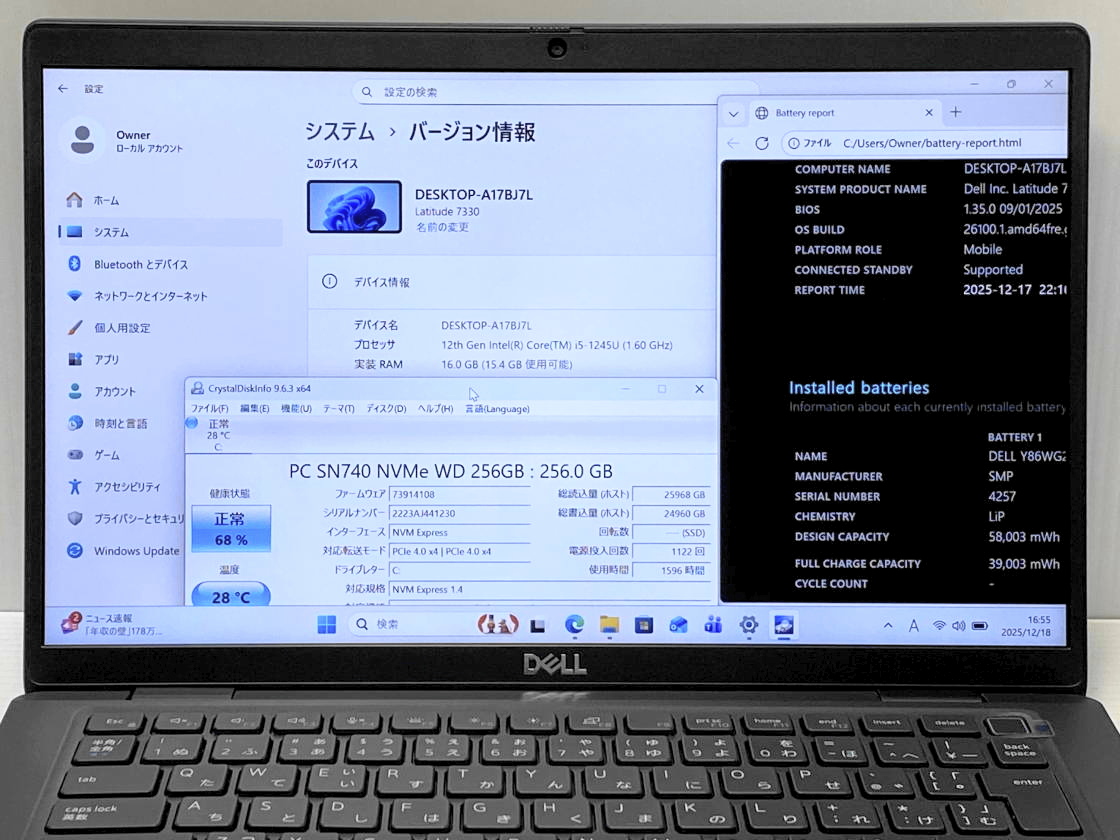Click the Windows Start button
1120x840 pixels.
pos(327,625)
